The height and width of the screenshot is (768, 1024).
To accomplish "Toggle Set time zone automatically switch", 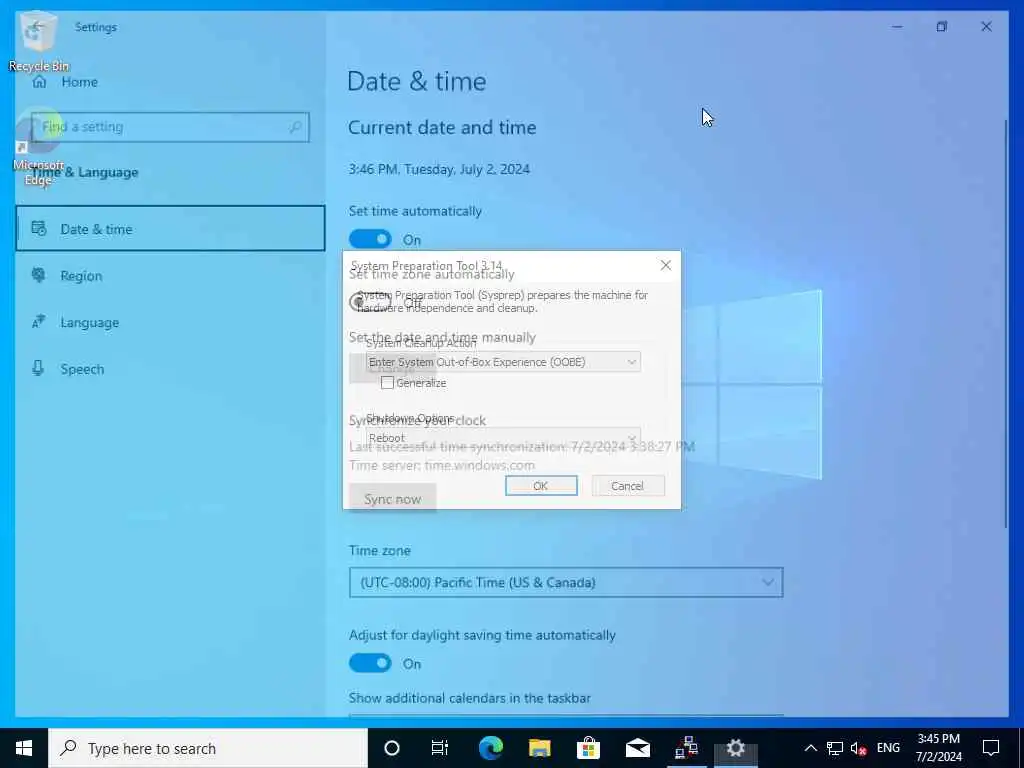I will (370, 302).
